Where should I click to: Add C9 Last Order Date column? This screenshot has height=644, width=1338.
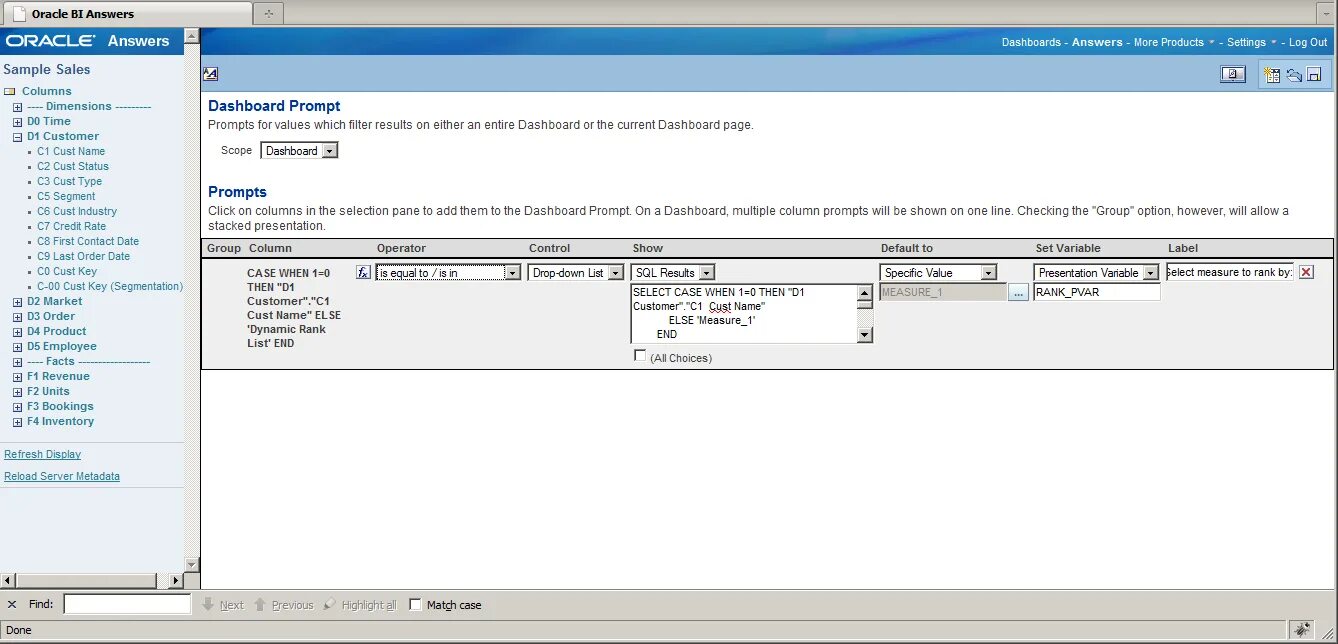tap(84, 256)
